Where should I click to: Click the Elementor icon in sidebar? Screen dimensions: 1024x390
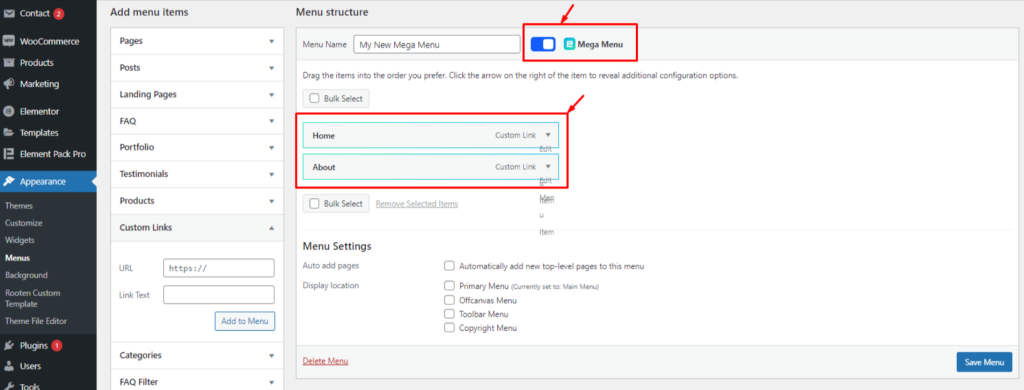click(x=9, y=111)
